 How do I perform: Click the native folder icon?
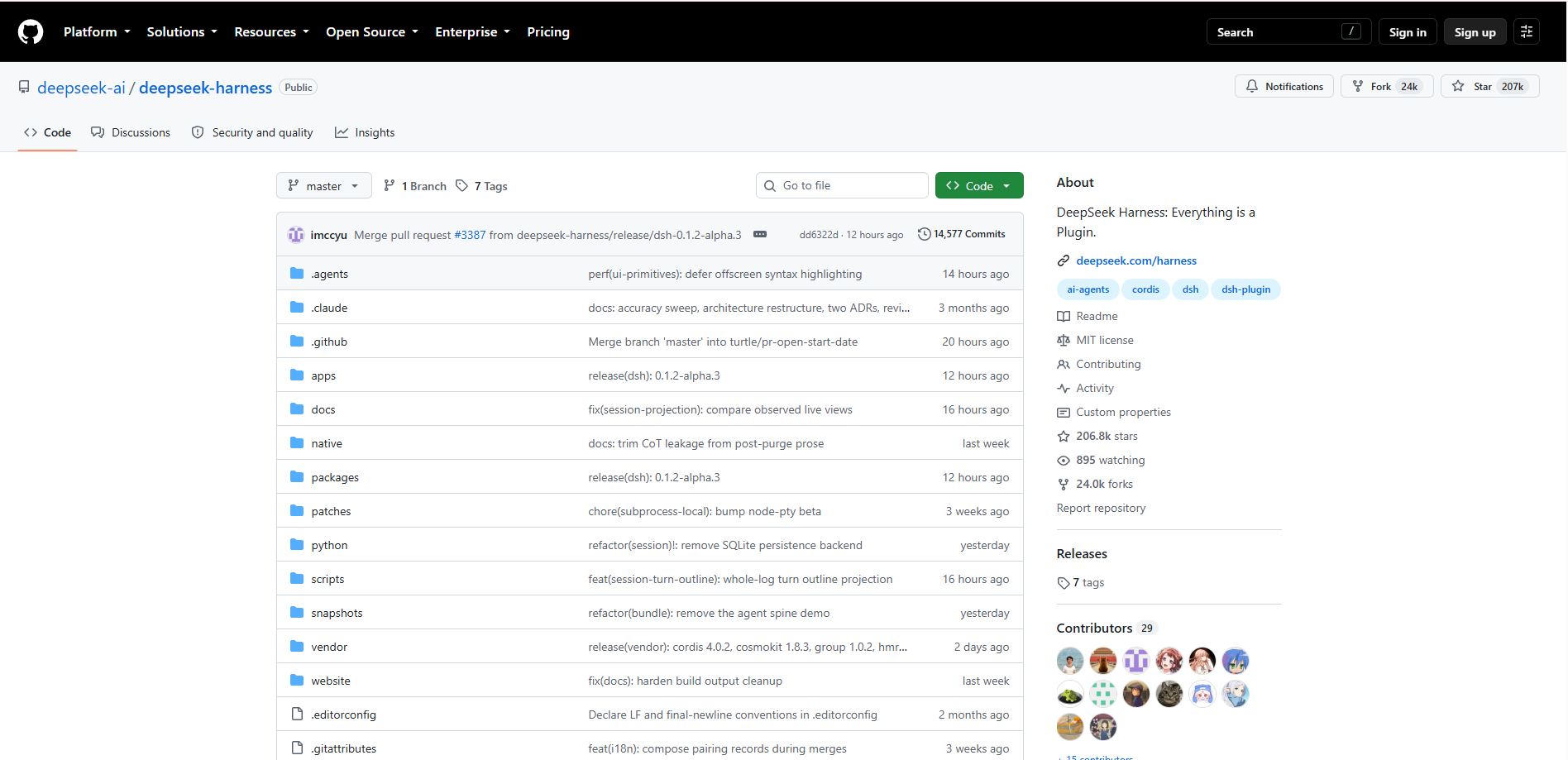pos(297,443)
